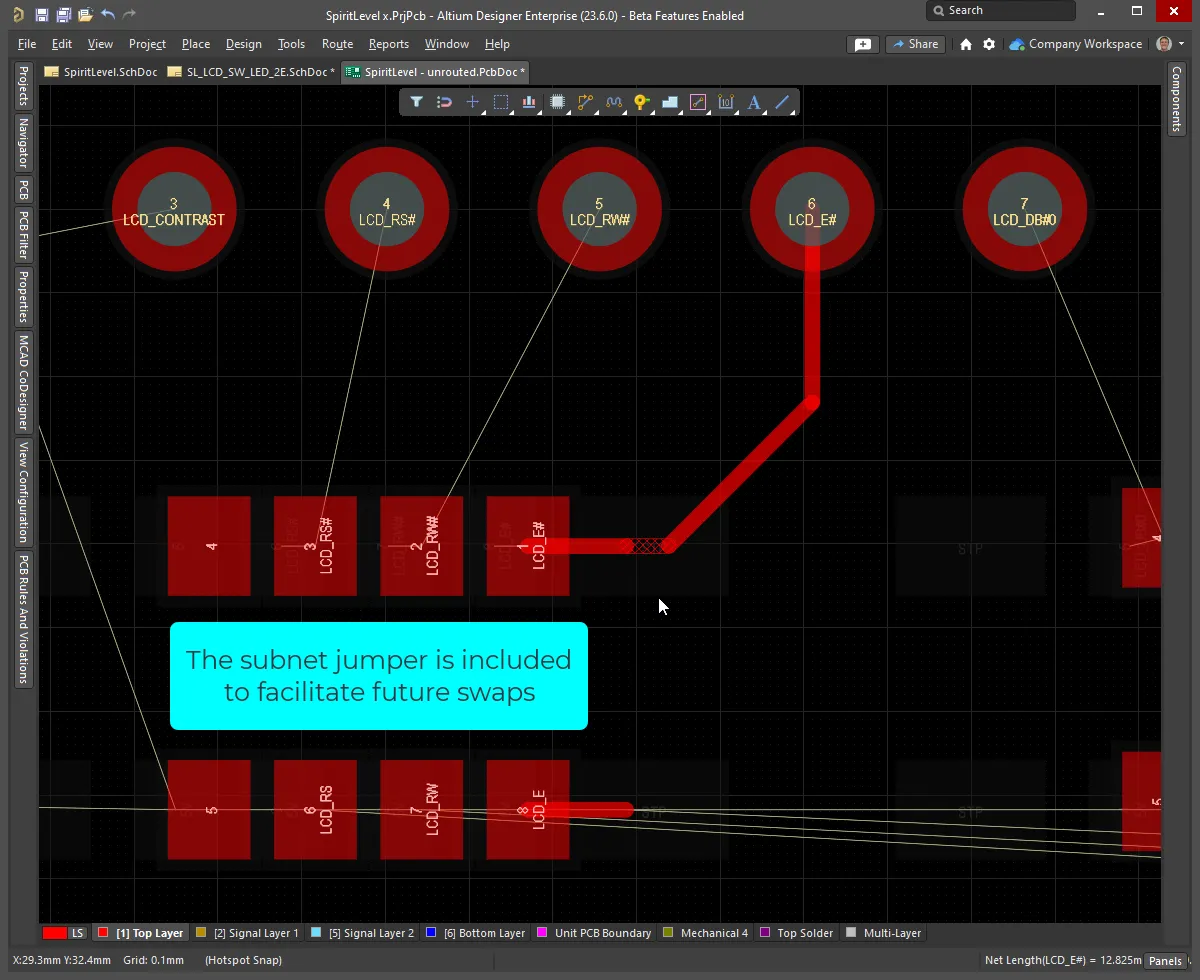Select the place polygon pour tool
This screenshot has width=1200, height=980.
click(x=670, y=102)
